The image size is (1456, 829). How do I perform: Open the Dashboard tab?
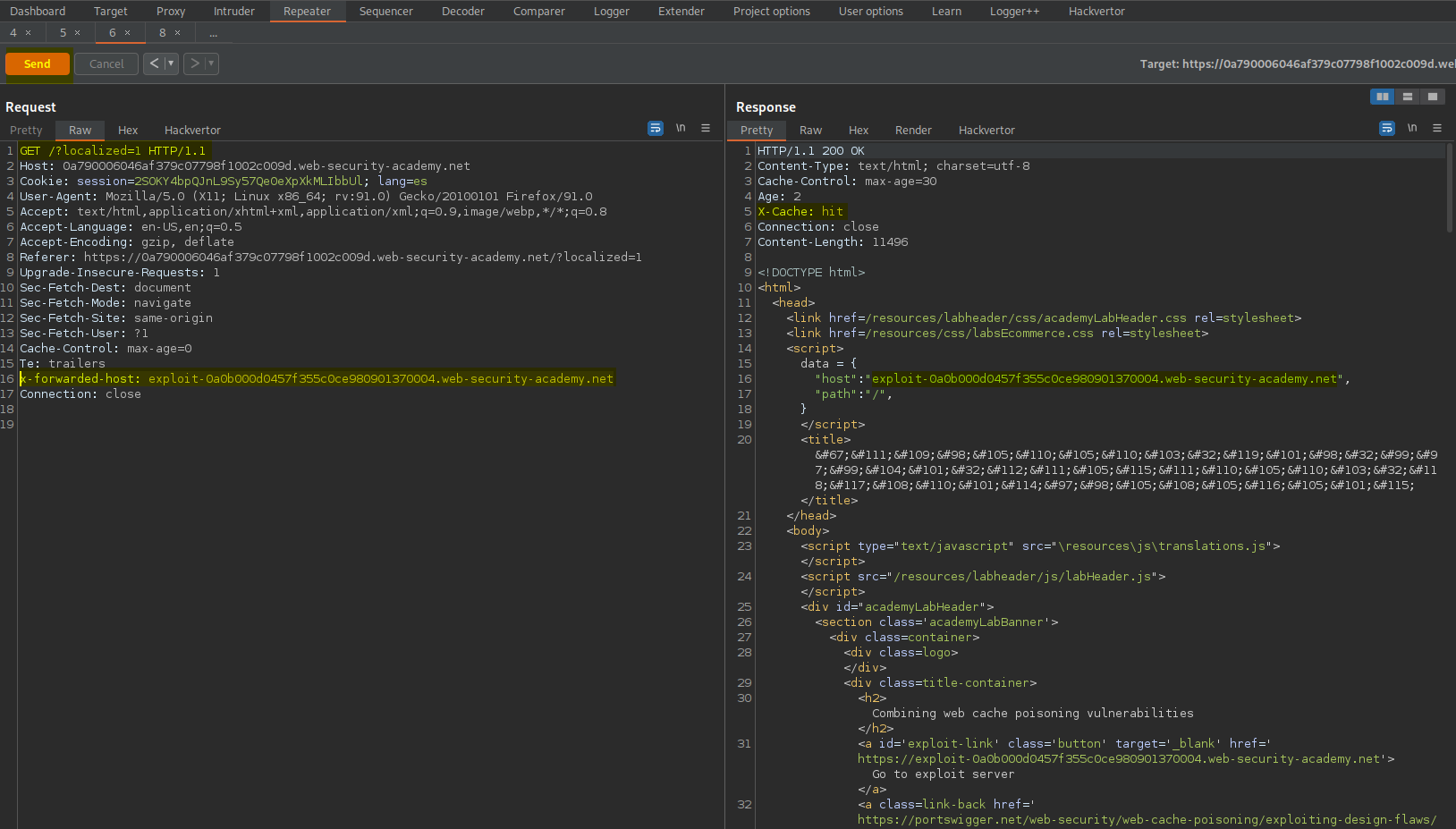(x=38, y=12)
